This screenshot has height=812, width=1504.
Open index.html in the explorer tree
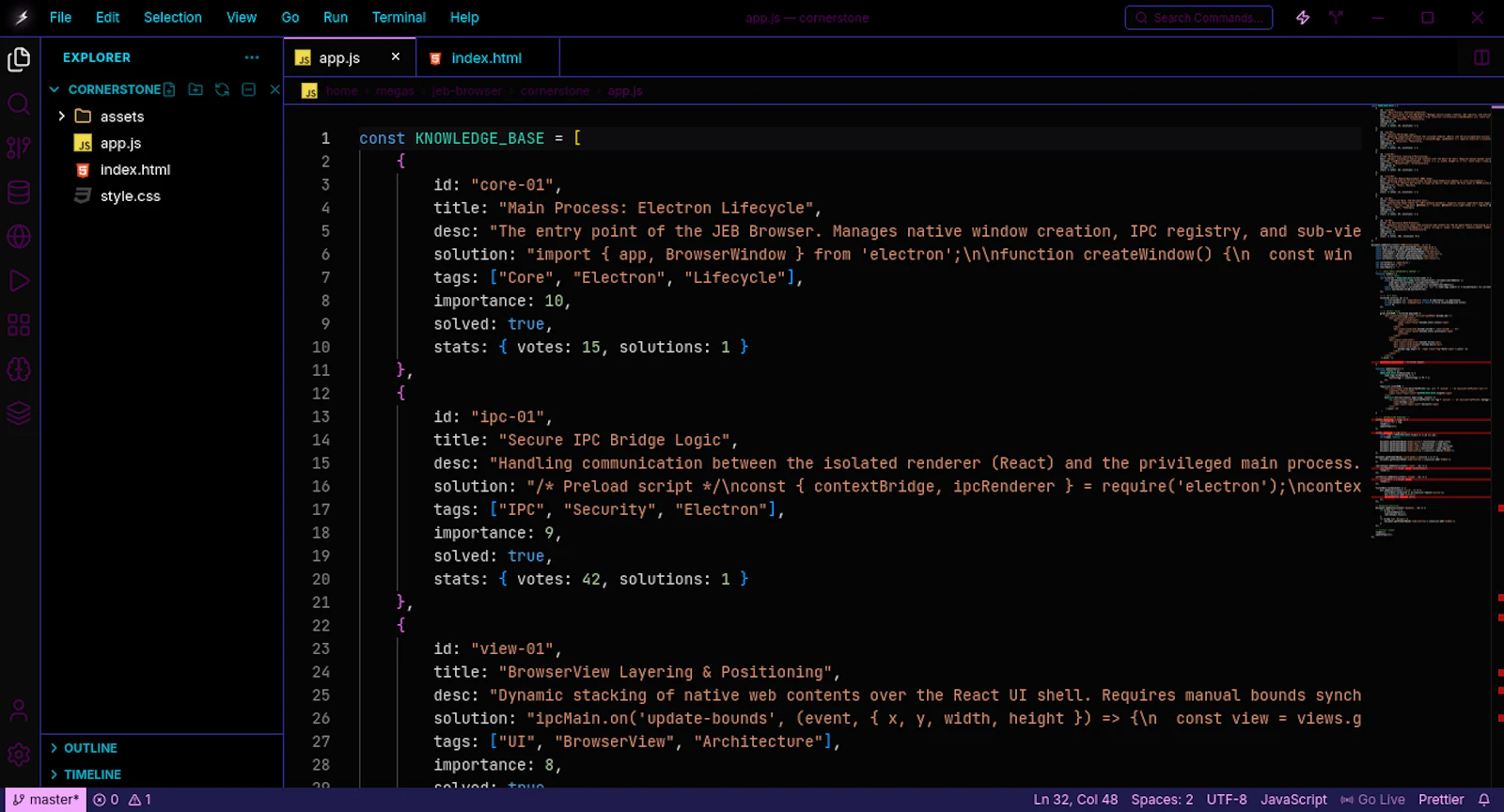coord(135,169)
